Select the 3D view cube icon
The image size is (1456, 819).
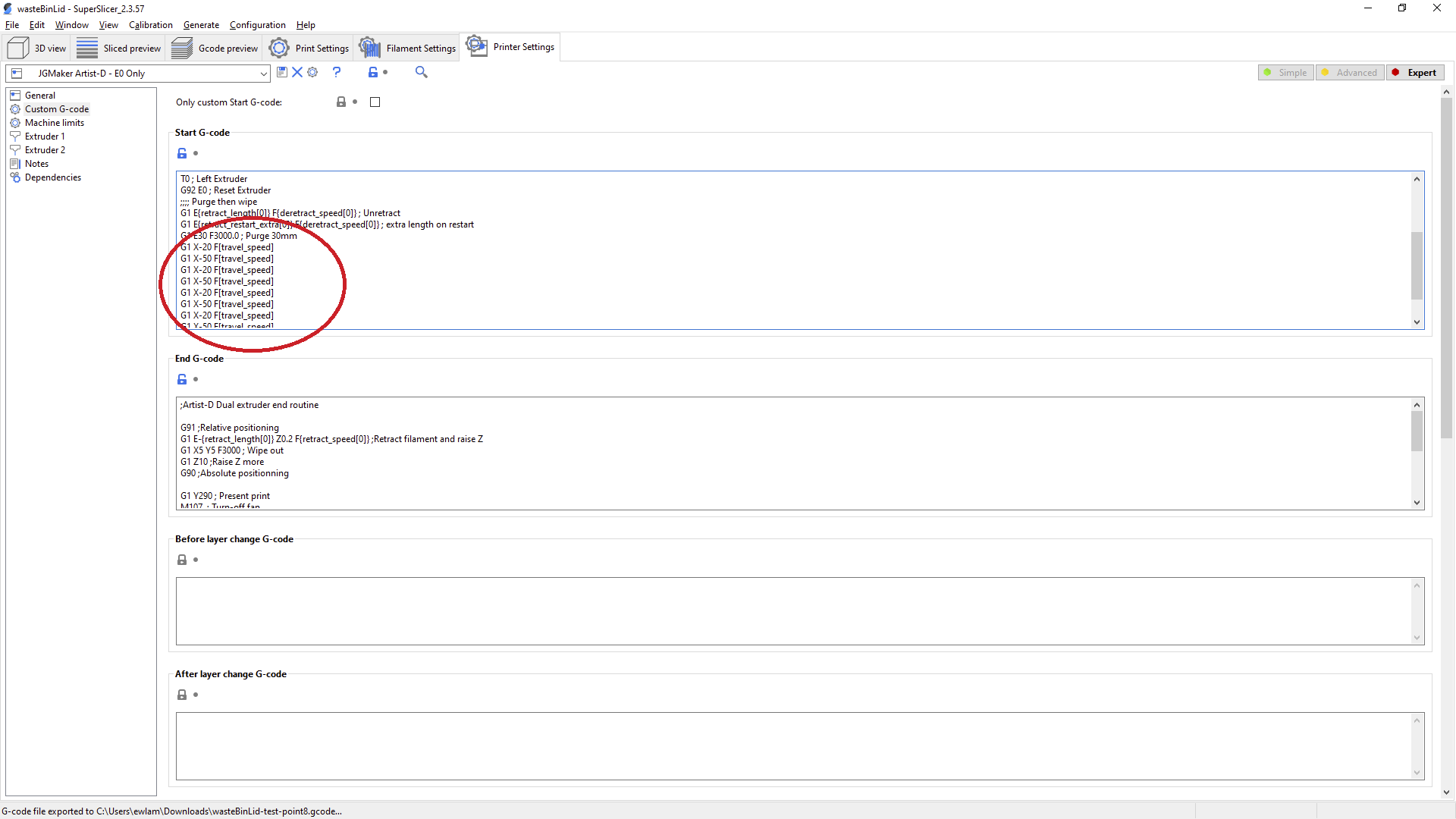[17, 47]
